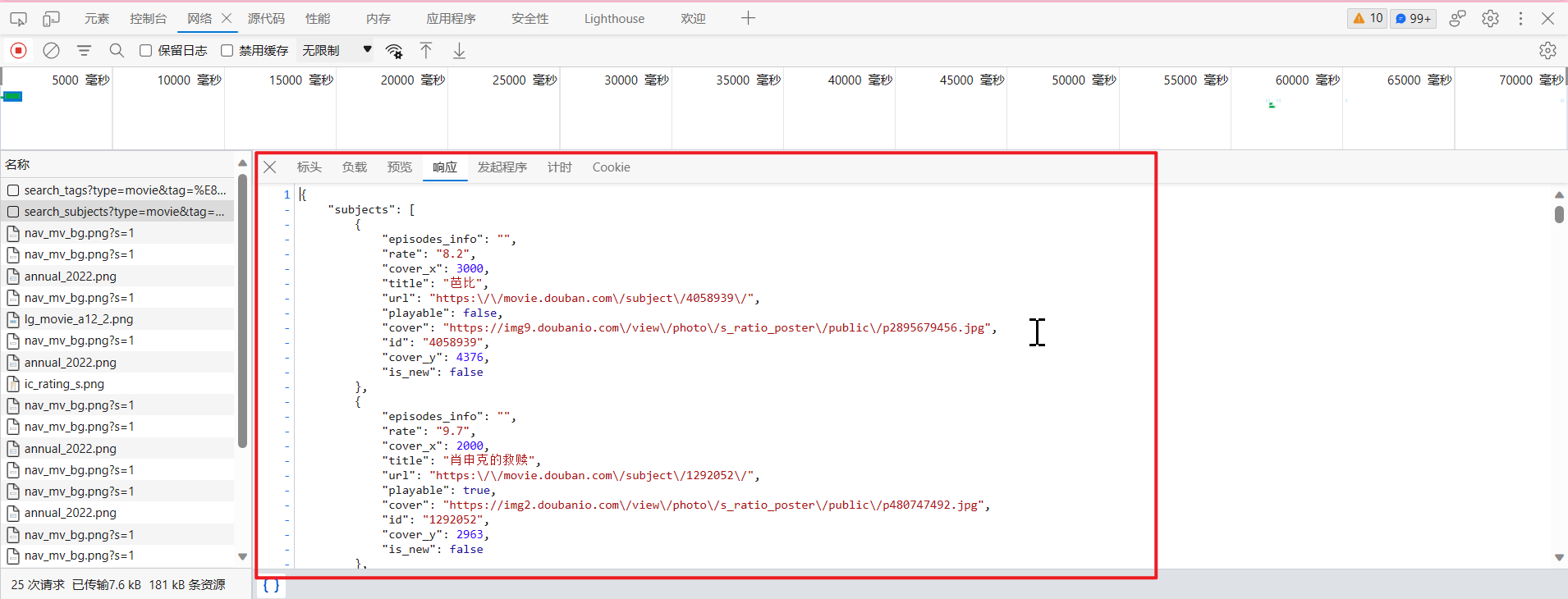Open the network filter icon

click(84, 50)
